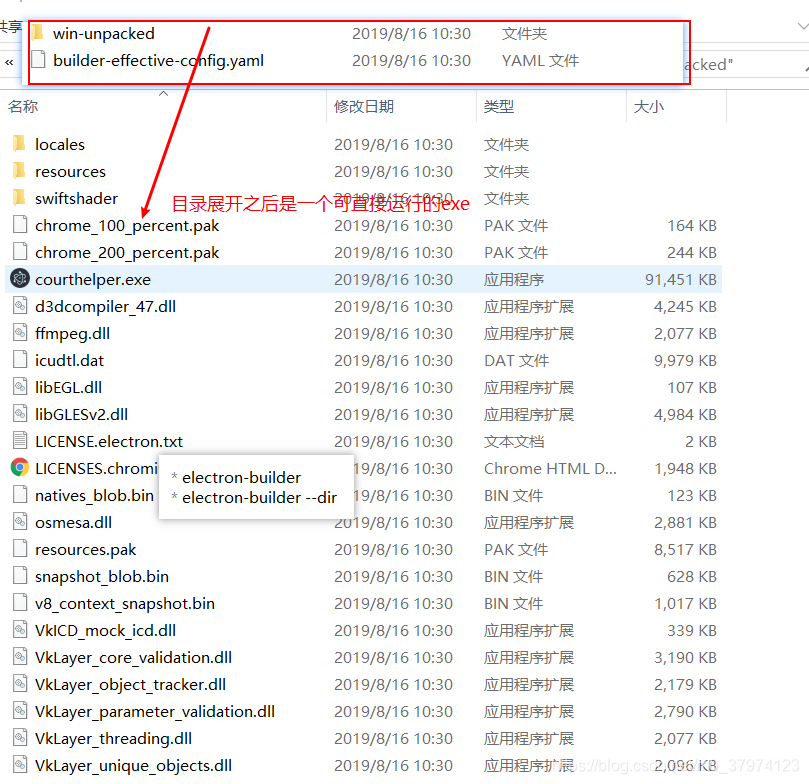Click the v8_context_snapshot.bin file icon
Screen dimensions: 809x784
(20, 603)
